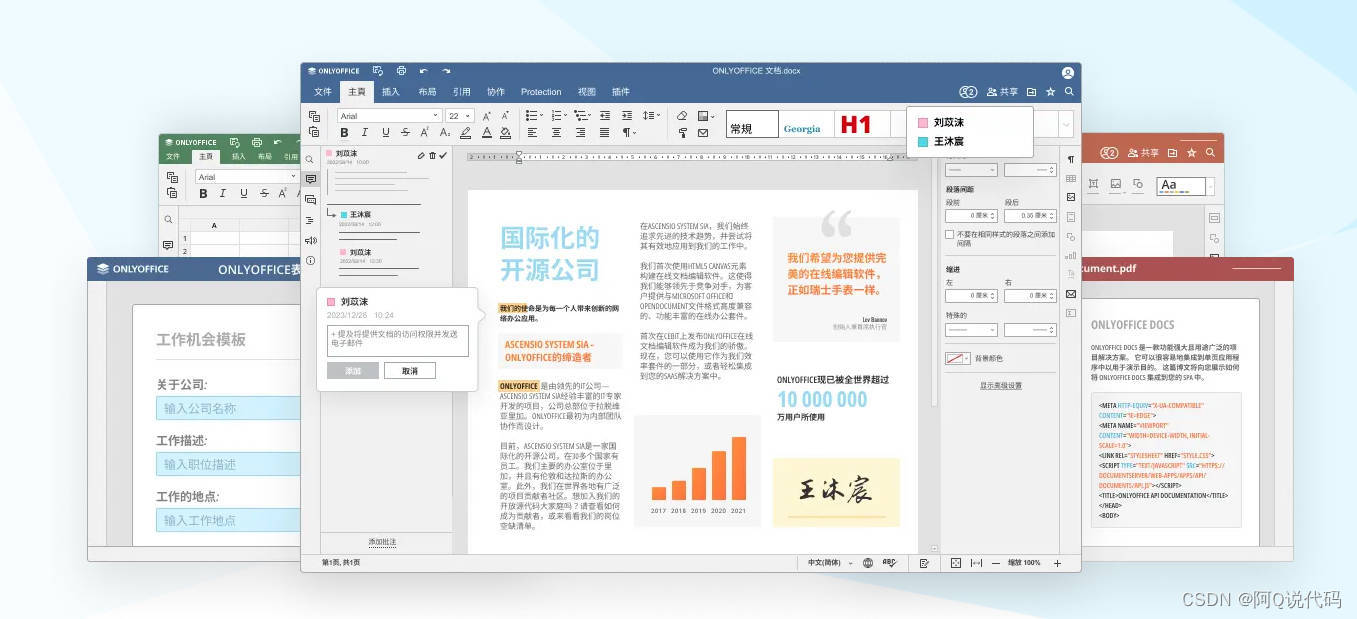Align paragraph left in document editor
This screenshot has height=619, width=1357.
pyautogui.click(x=532, y=132)
